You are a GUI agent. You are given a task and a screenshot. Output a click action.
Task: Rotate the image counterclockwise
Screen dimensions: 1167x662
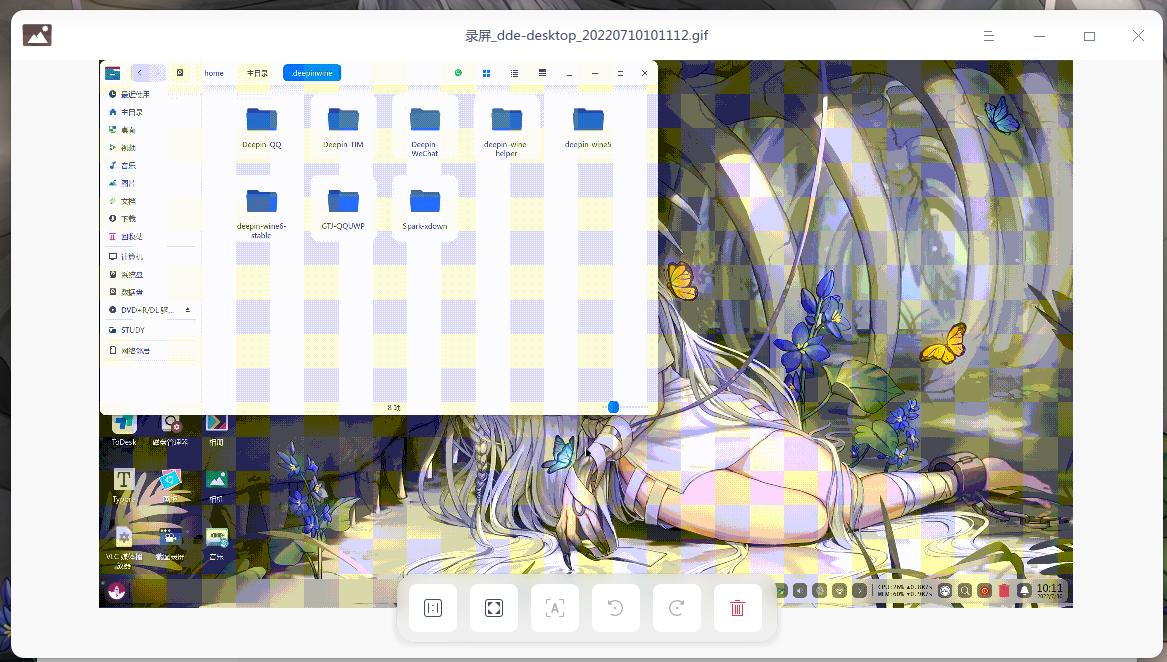616,608
